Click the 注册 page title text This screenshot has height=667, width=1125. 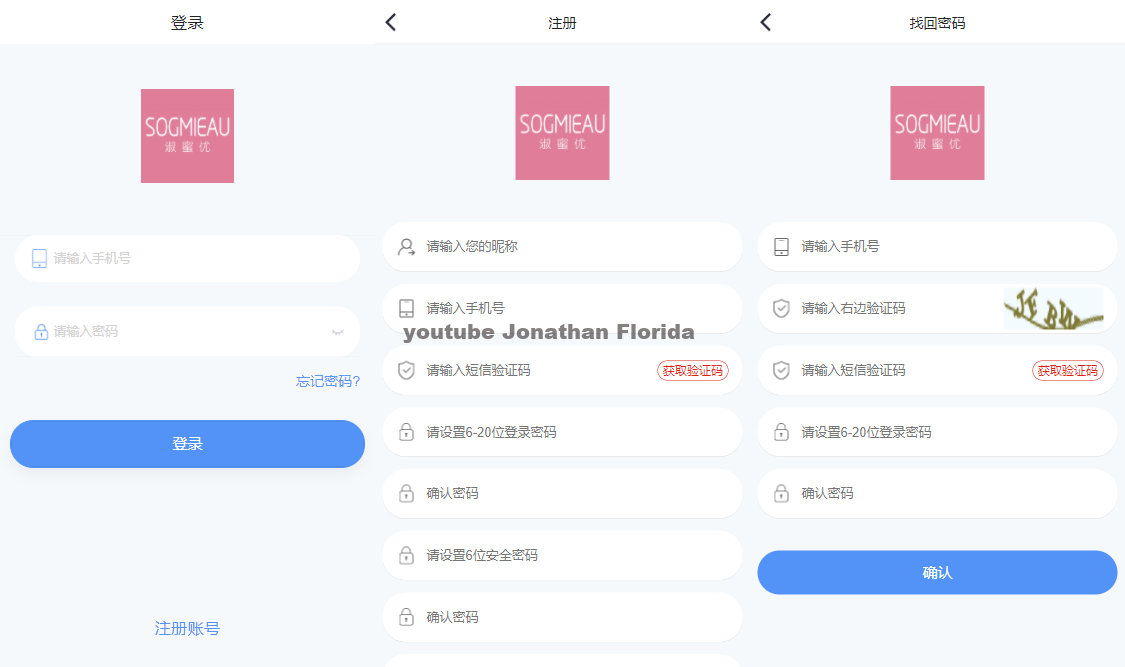(x=562, y=23)
